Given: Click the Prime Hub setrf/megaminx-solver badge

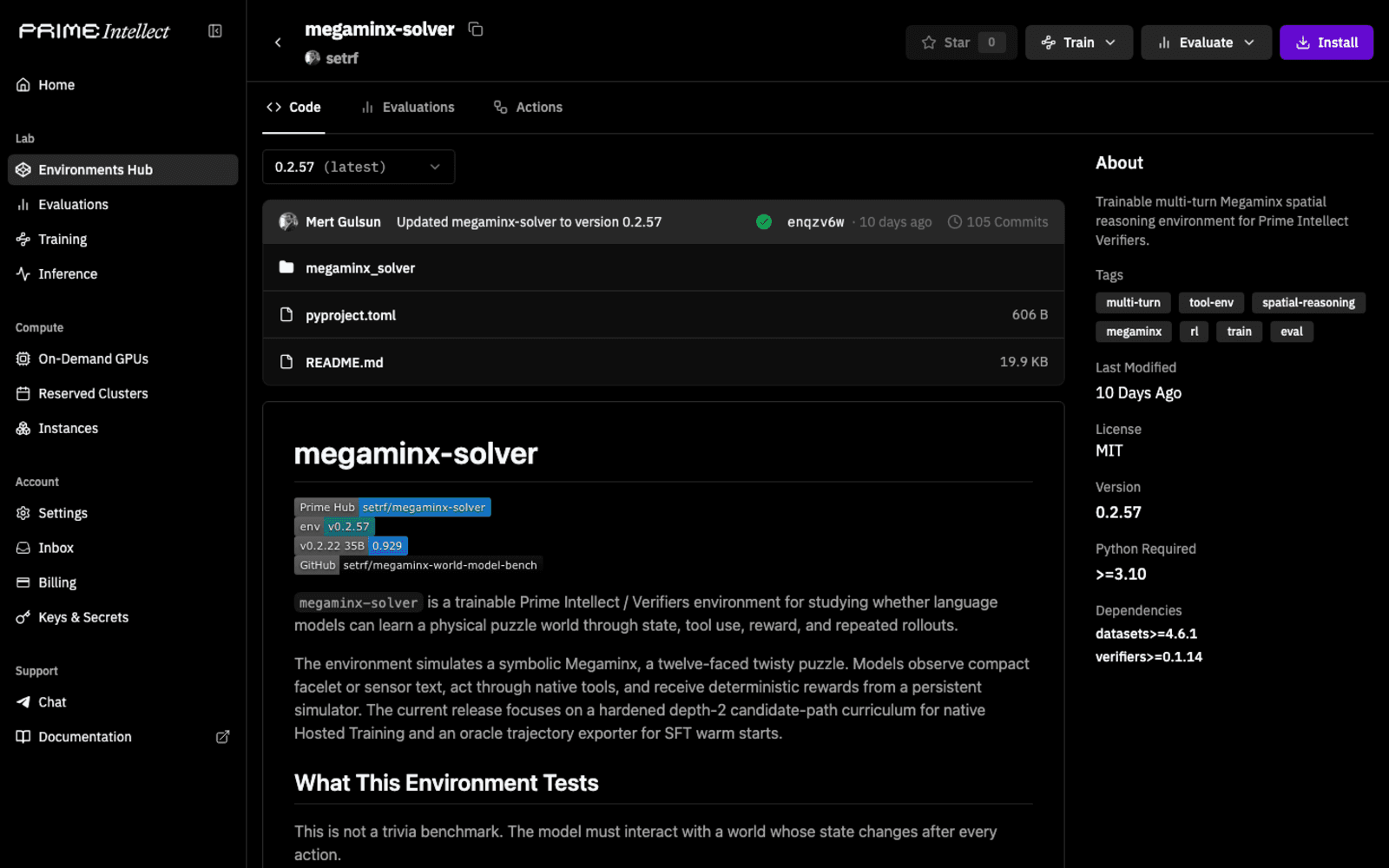Looking at the screenshot, I should coord(392,507).
